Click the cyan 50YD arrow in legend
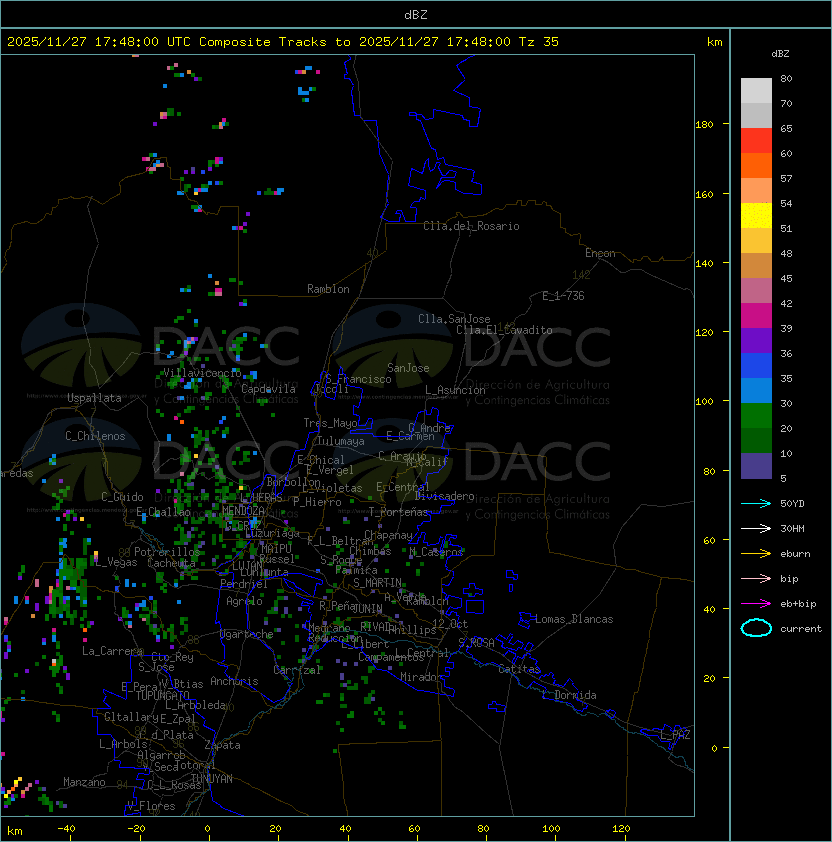This screenshot has height=842, width=832. click(756, 503)
